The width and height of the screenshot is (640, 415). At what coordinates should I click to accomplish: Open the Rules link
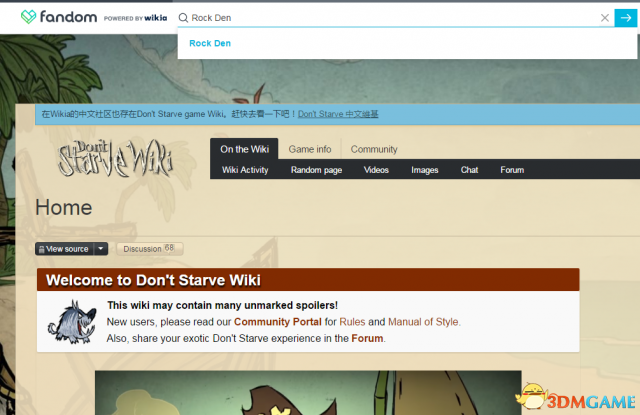pyautogui.click(x=352, y=322)
